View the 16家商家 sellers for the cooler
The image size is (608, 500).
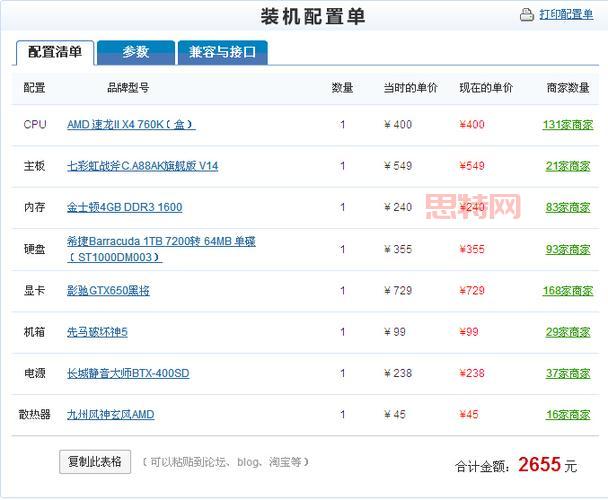(x=569, y=415)
